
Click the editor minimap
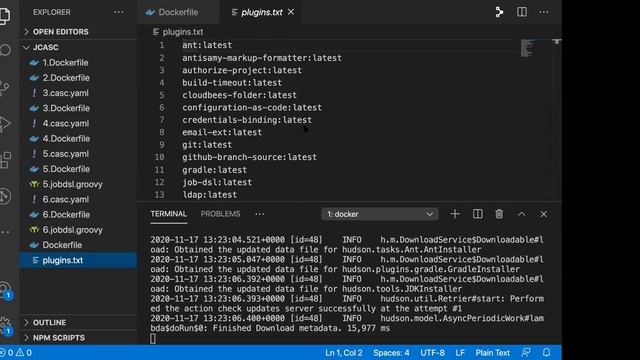pyautogui.click(x=527, y=48)
